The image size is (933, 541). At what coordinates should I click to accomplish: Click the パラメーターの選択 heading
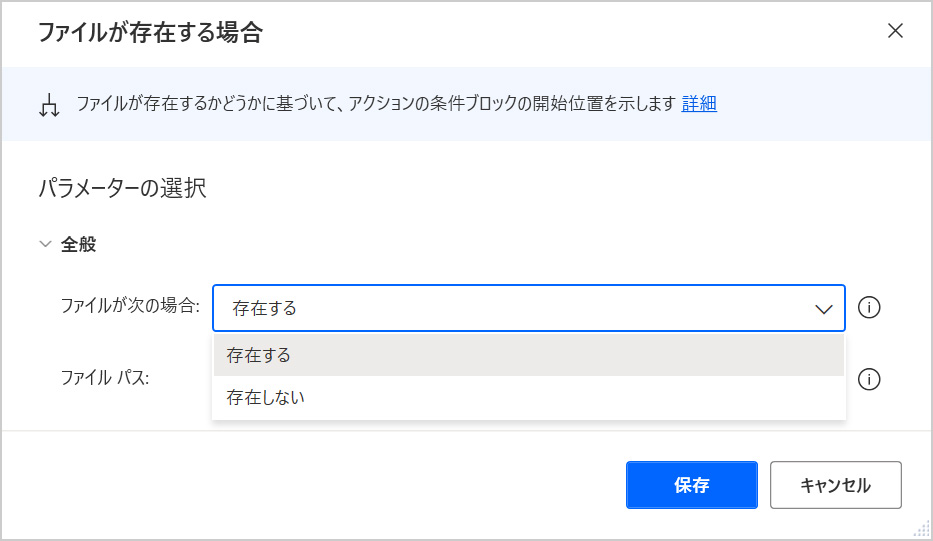(122, 188)
